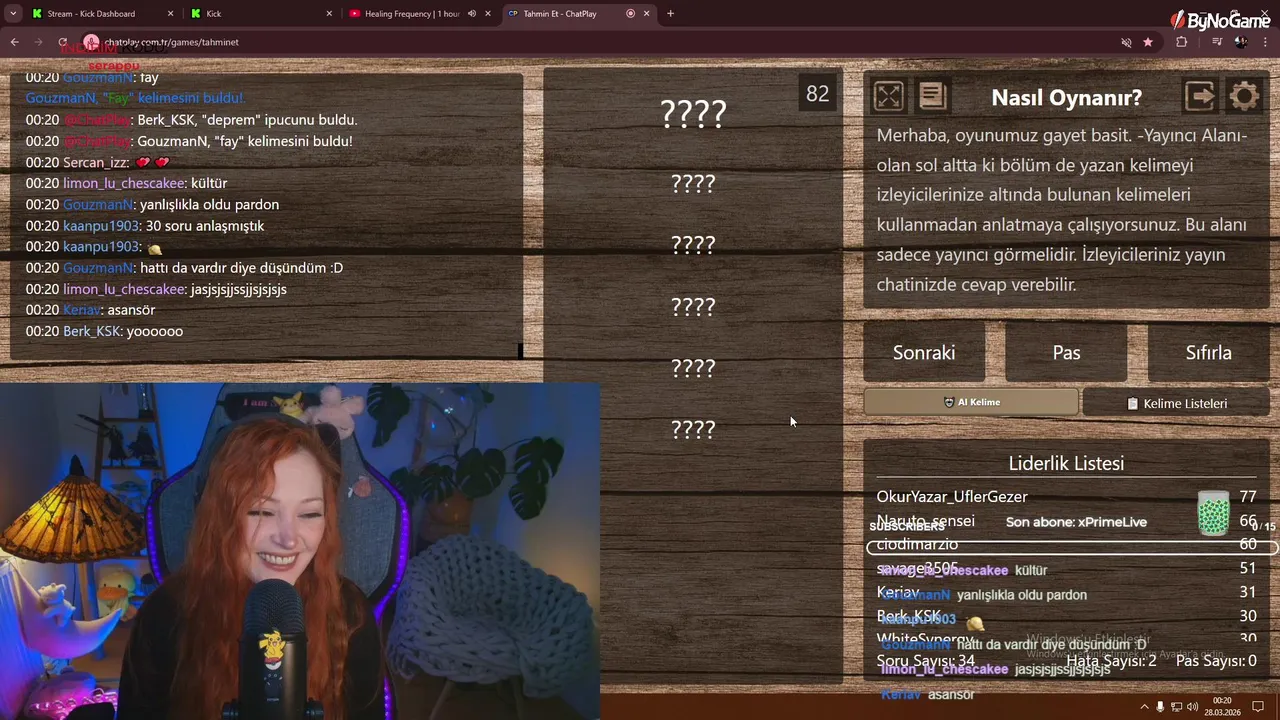Open the network icon in system tray
Image resolution: width=1280 pixels, height=720 pixels.
coord(1176,707)
